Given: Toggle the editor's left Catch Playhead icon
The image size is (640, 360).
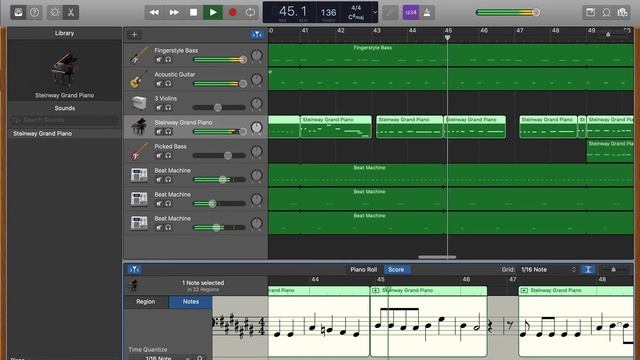Looking at the screenshot, I should coord(134,269).
